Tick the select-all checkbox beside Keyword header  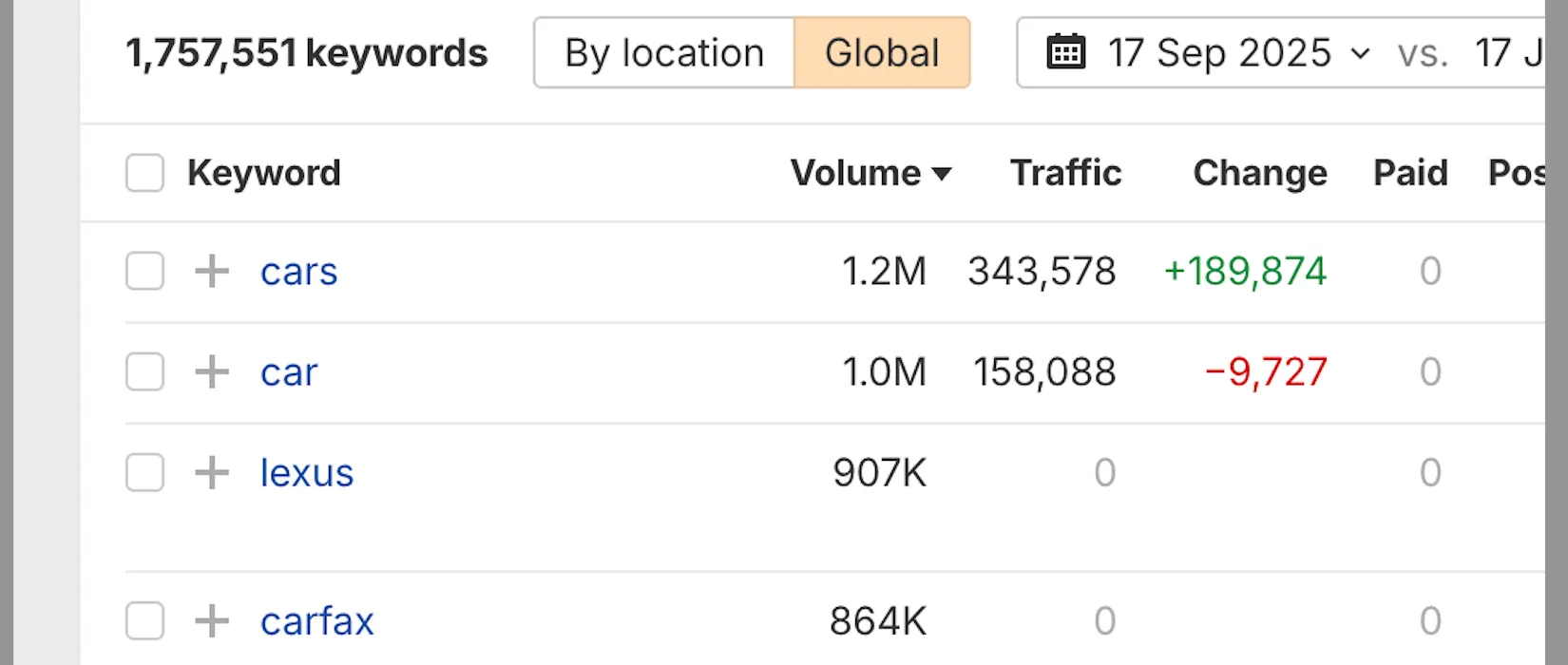pos(144,173)
